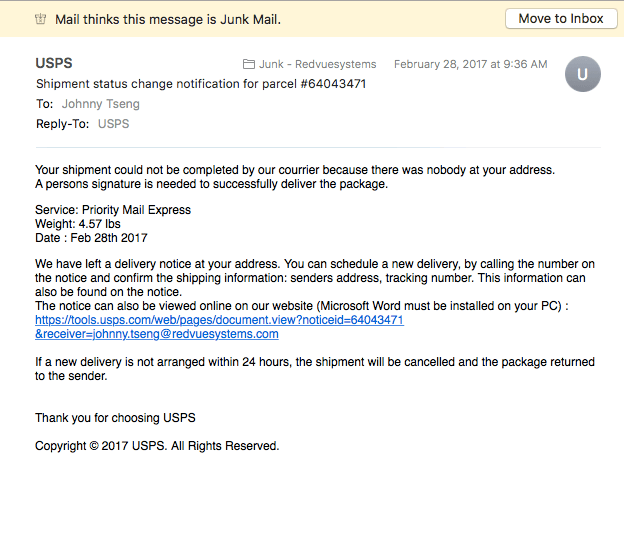Image resolution: width=624 pixels, height=559 pixels.
Task: Click the 'Date : Feb 28th 2017' line
Action: click(x=91, y=238)
